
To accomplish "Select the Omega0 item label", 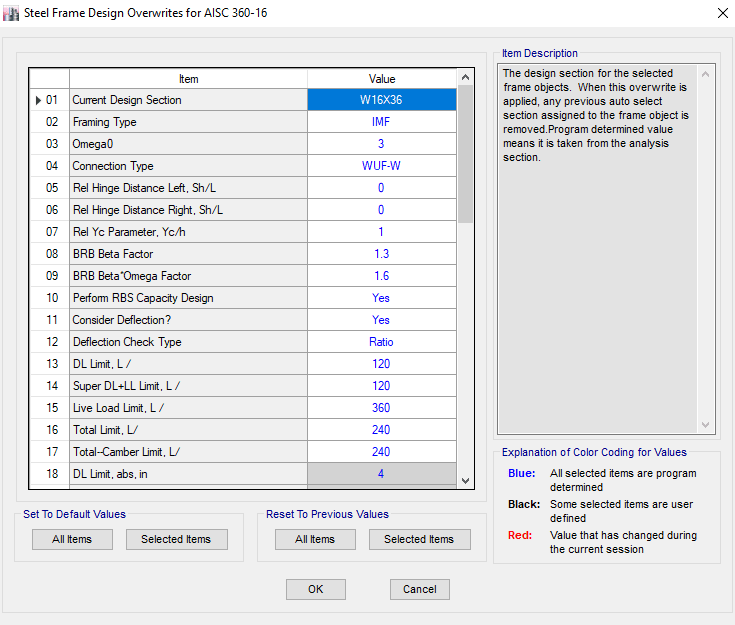I will 188,144.
